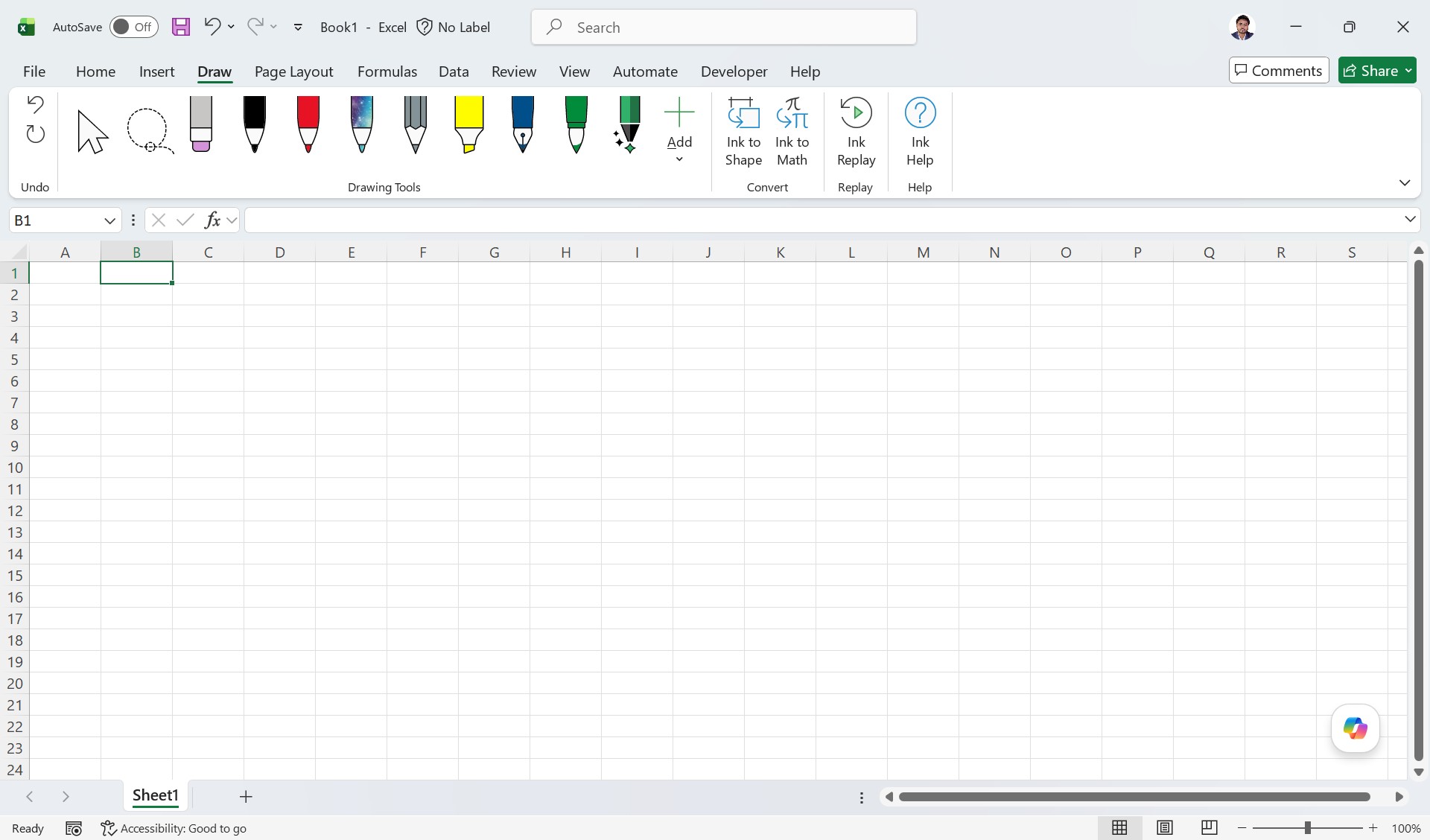Expand the formula bar

tap(1410, 219)
